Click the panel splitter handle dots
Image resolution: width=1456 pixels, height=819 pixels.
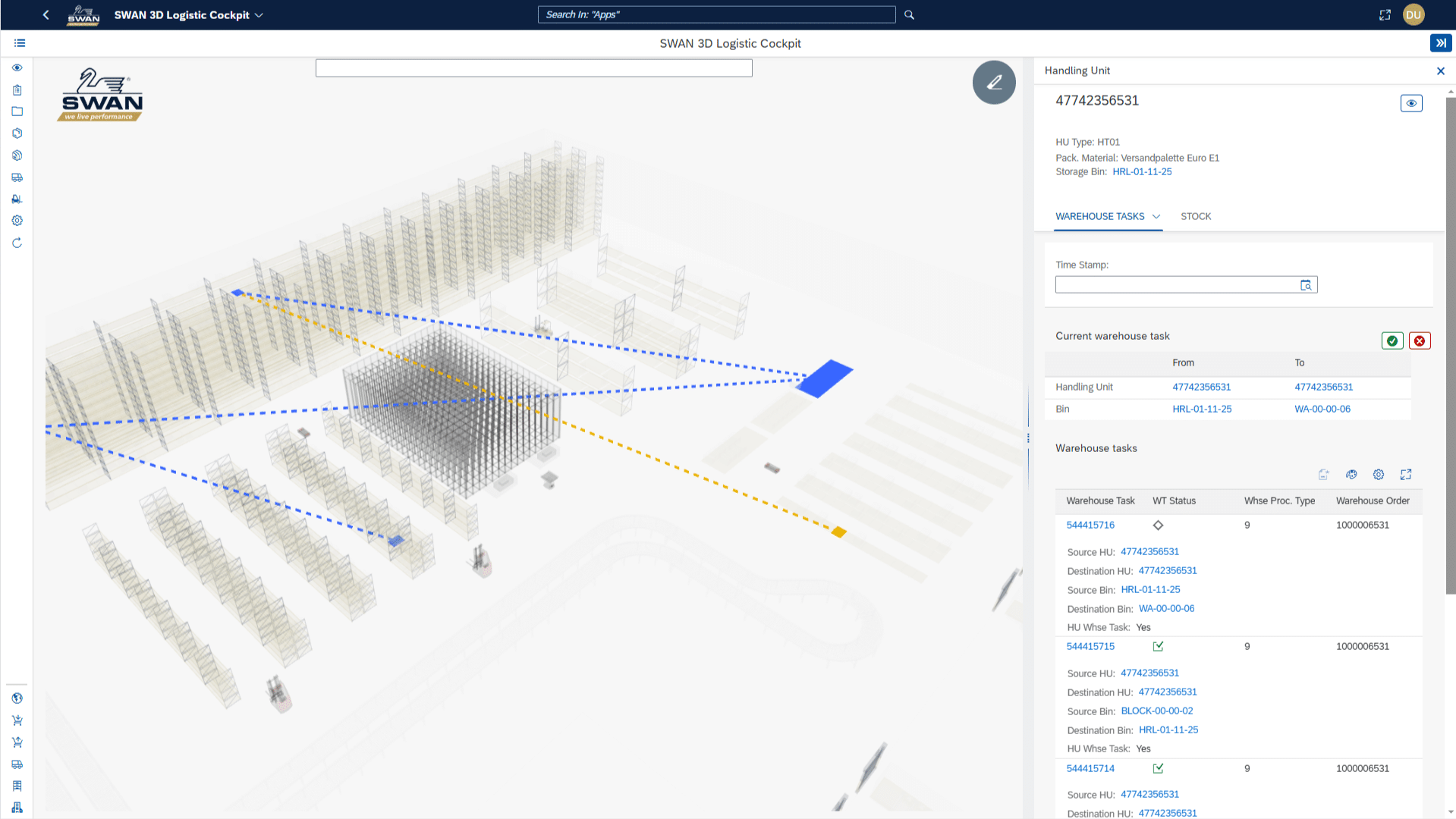coord(1028,438)
